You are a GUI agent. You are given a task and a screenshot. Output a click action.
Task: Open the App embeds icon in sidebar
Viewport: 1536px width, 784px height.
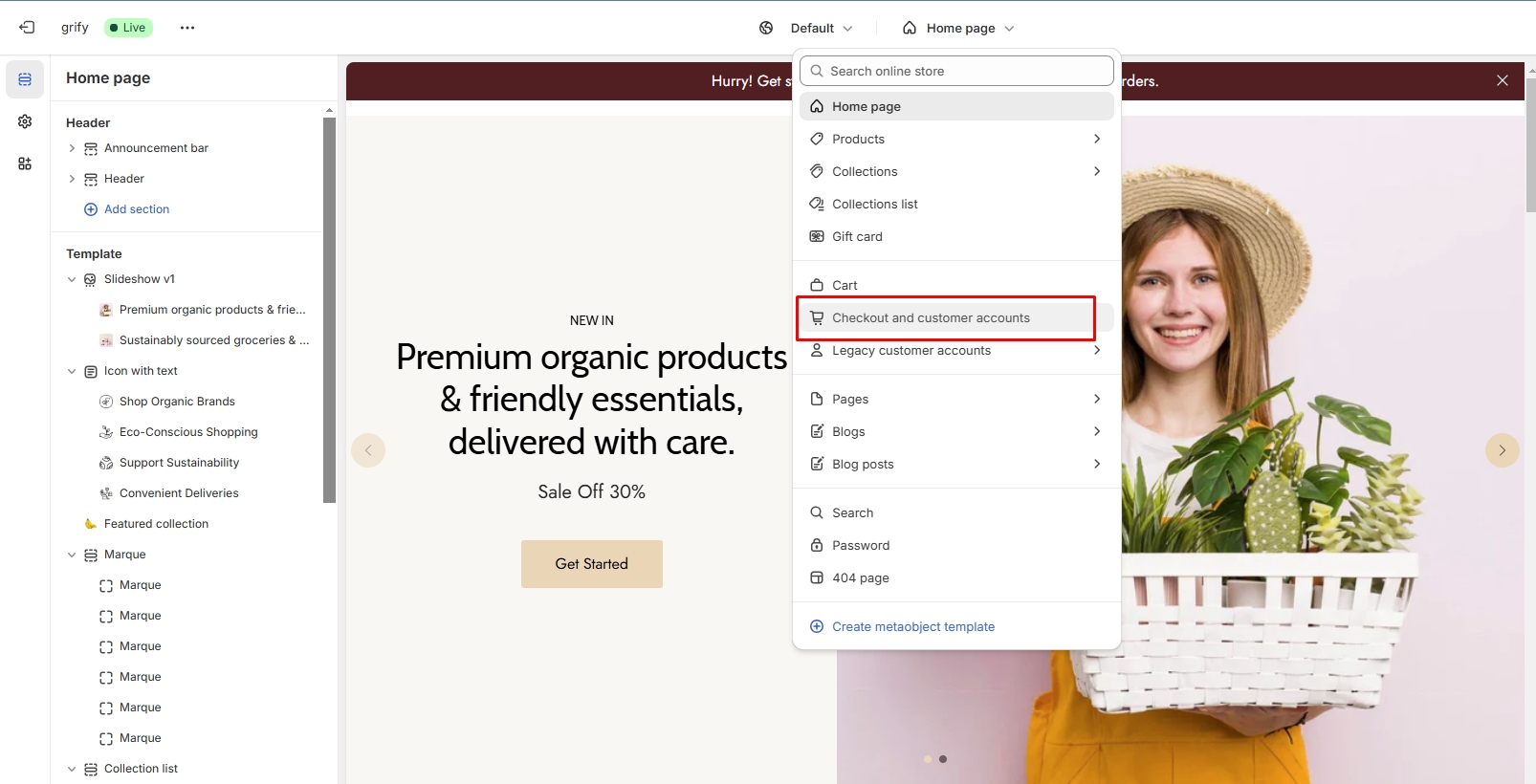(25, 163)
